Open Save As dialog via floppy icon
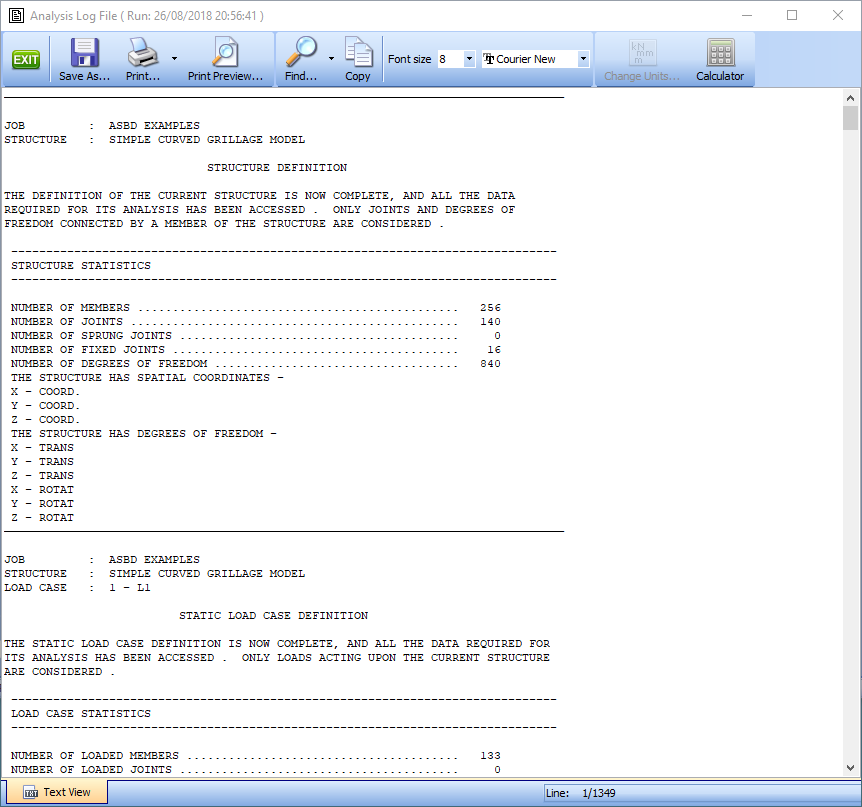This screenshot has width=862, height=807. 85,59
